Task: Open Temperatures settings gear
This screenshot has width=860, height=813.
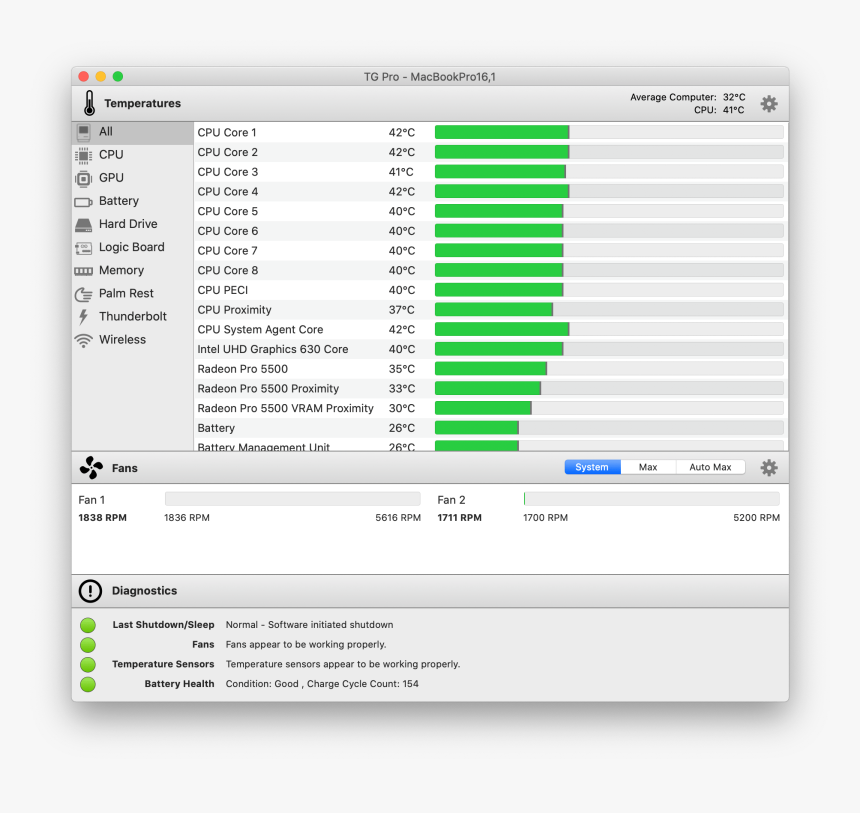Action: 768,104
